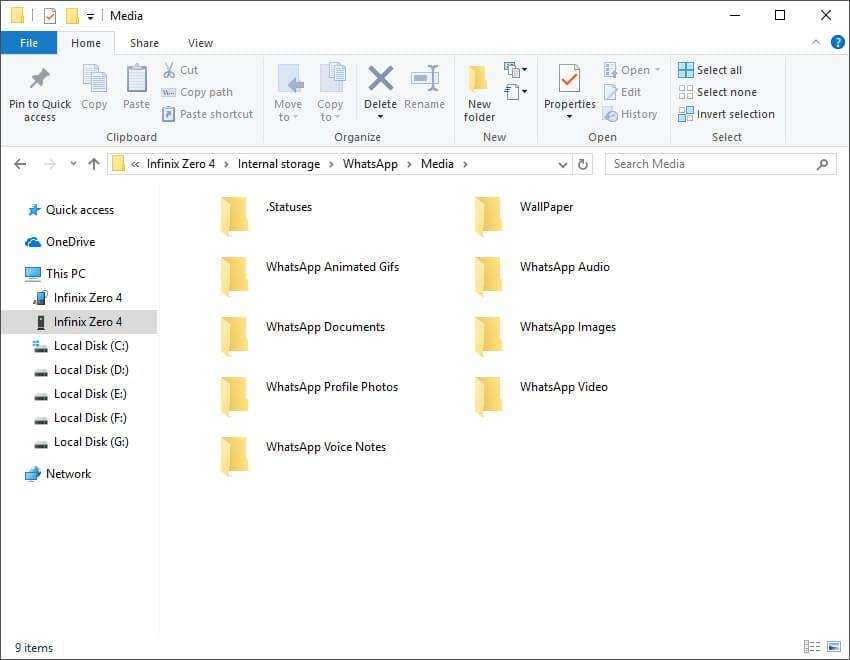Select OneDrive in navigation pane
850x660 pixels.
70,242
